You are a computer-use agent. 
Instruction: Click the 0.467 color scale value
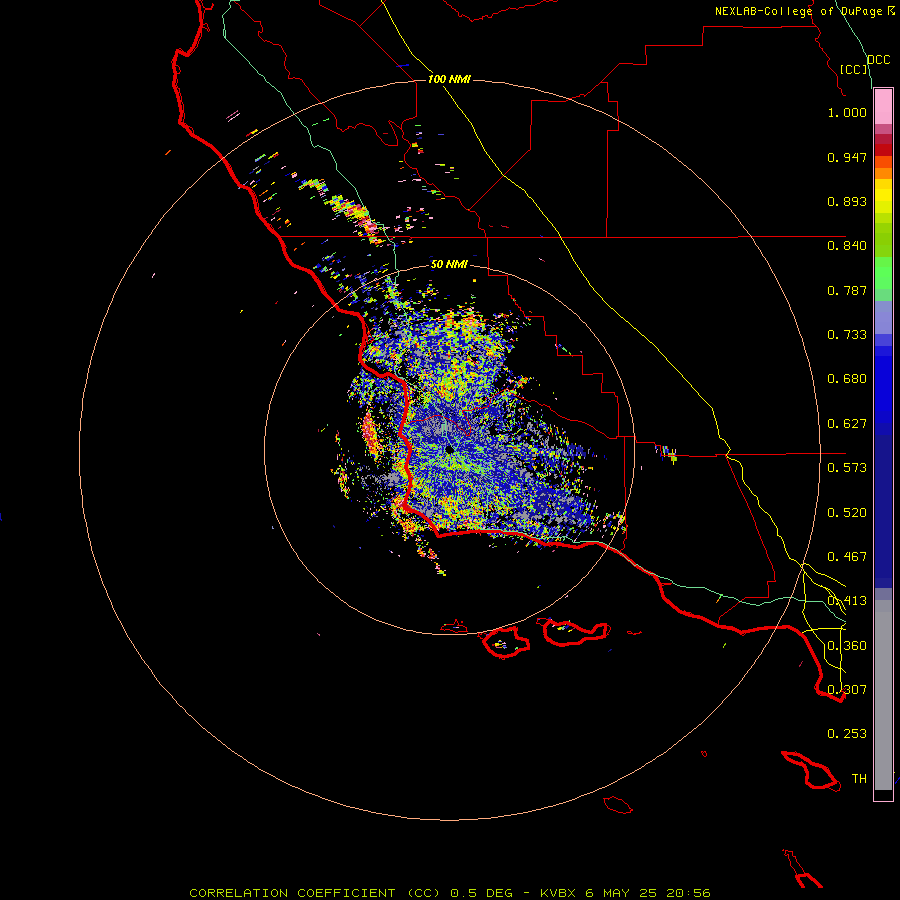pos(847,557)
